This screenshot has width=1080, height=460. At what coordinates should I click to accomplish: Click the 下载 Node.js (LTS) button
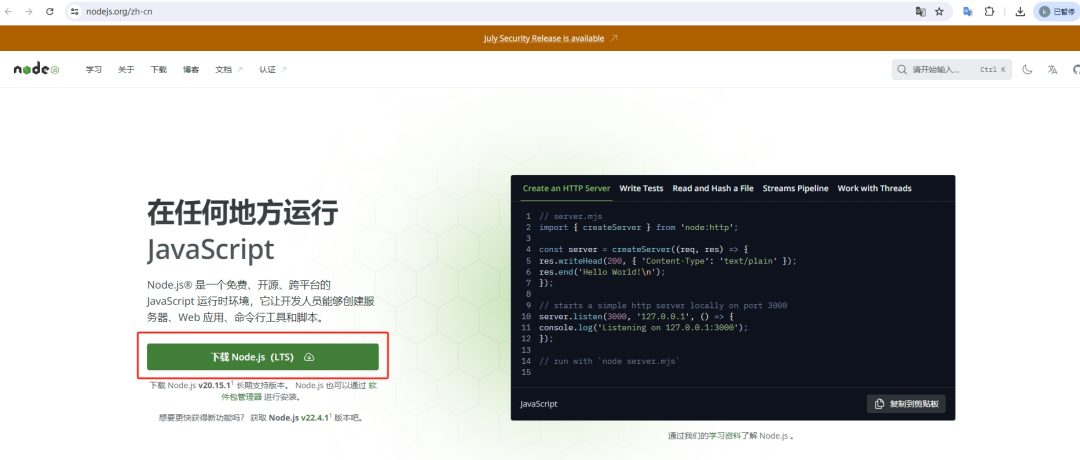pyautogui.click(x=262, y=357)
